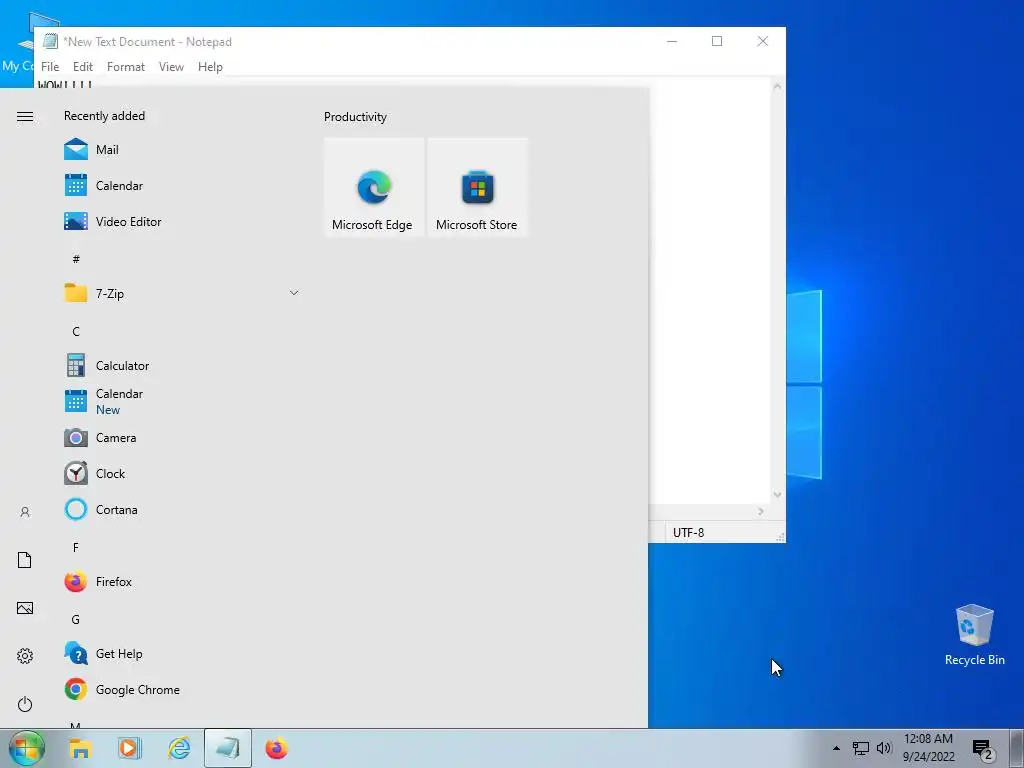Open Notepad Help menu
Image resolution: width=1024 pixels, height=768 pixels.
pos(210,67)
